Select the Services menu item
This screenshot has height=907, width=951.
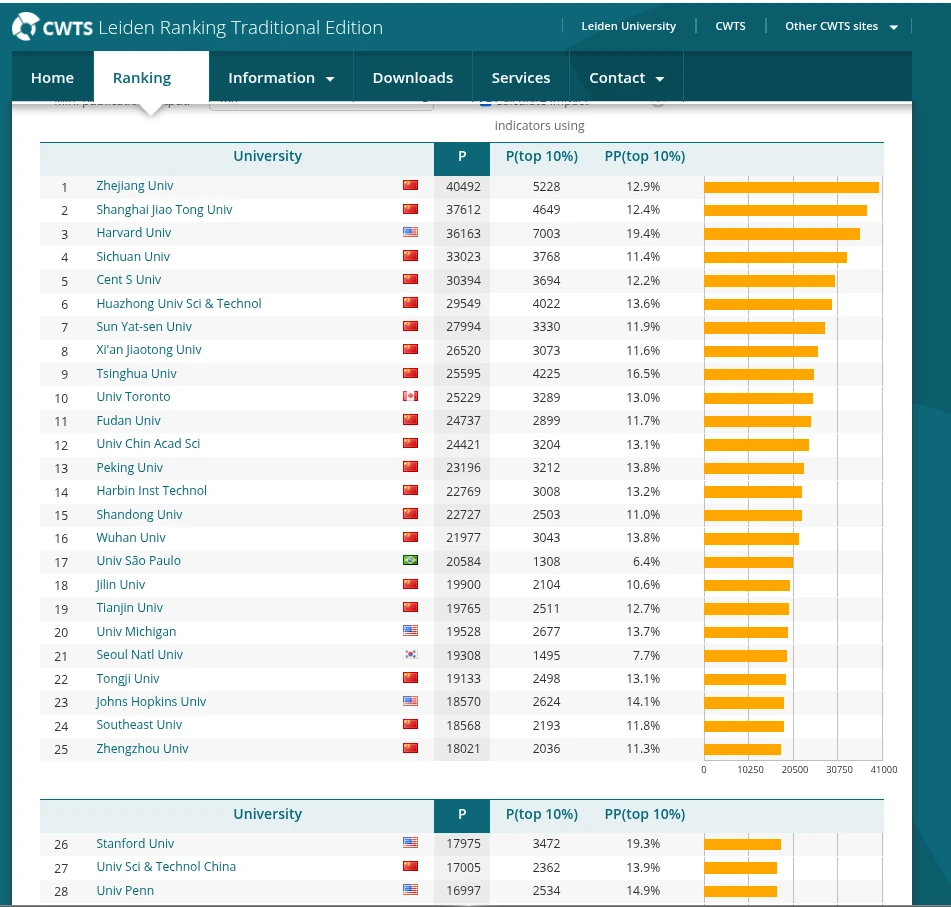[520, 78]
